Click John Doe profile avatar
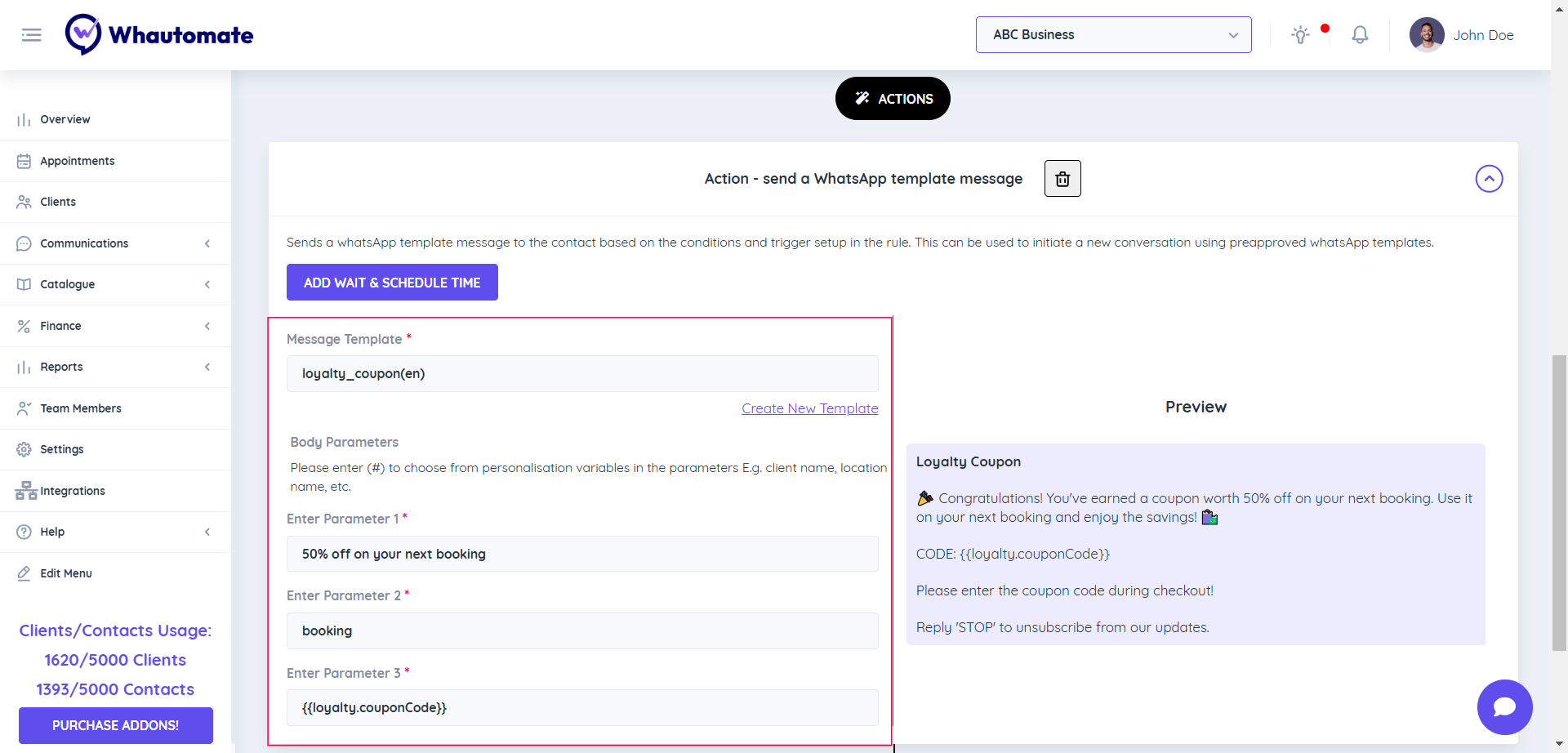 point(1427,35)
